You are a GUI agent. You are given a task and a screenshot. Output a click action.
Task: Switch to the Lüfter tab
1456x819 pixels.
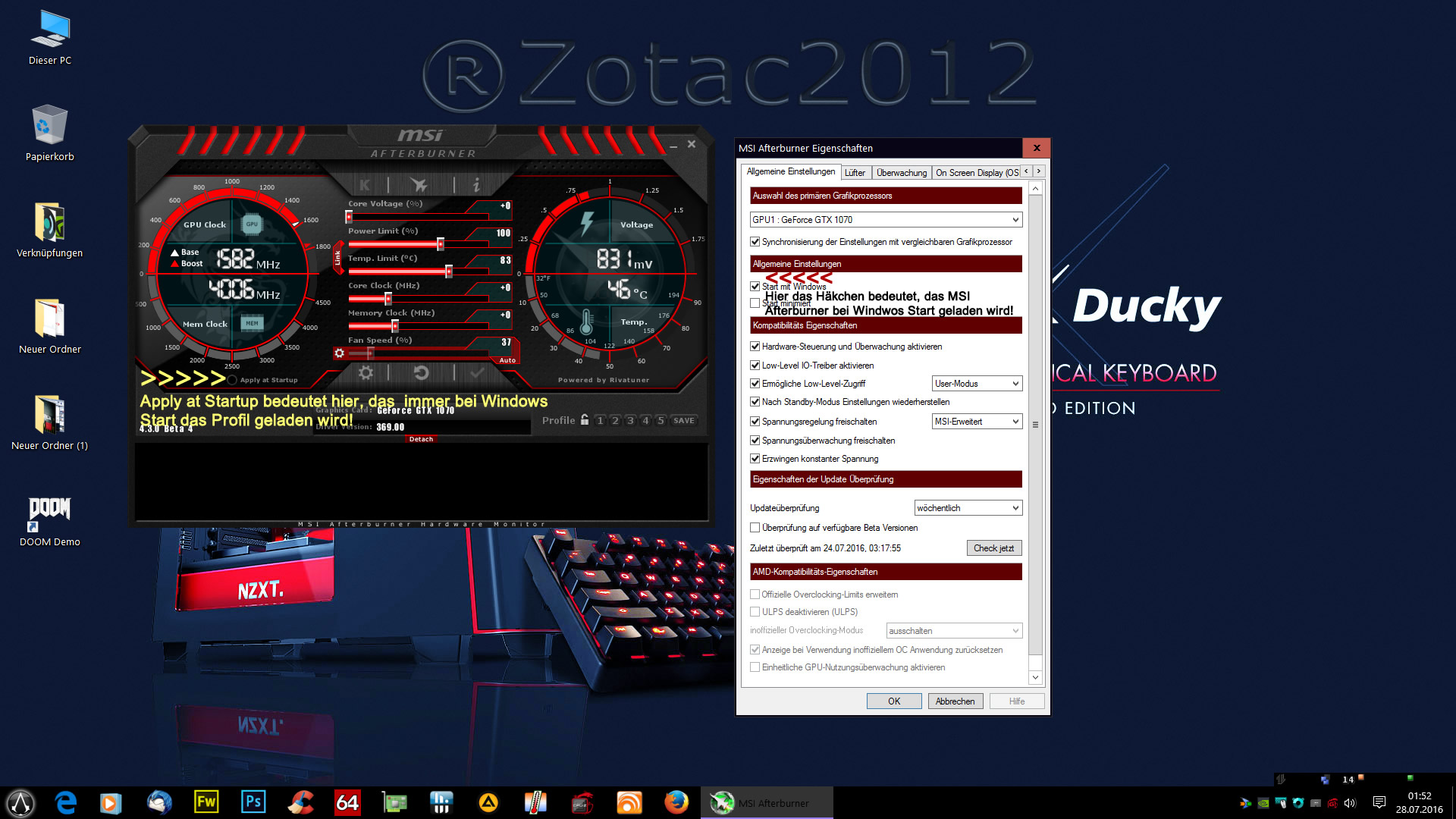tap(855, 173)
